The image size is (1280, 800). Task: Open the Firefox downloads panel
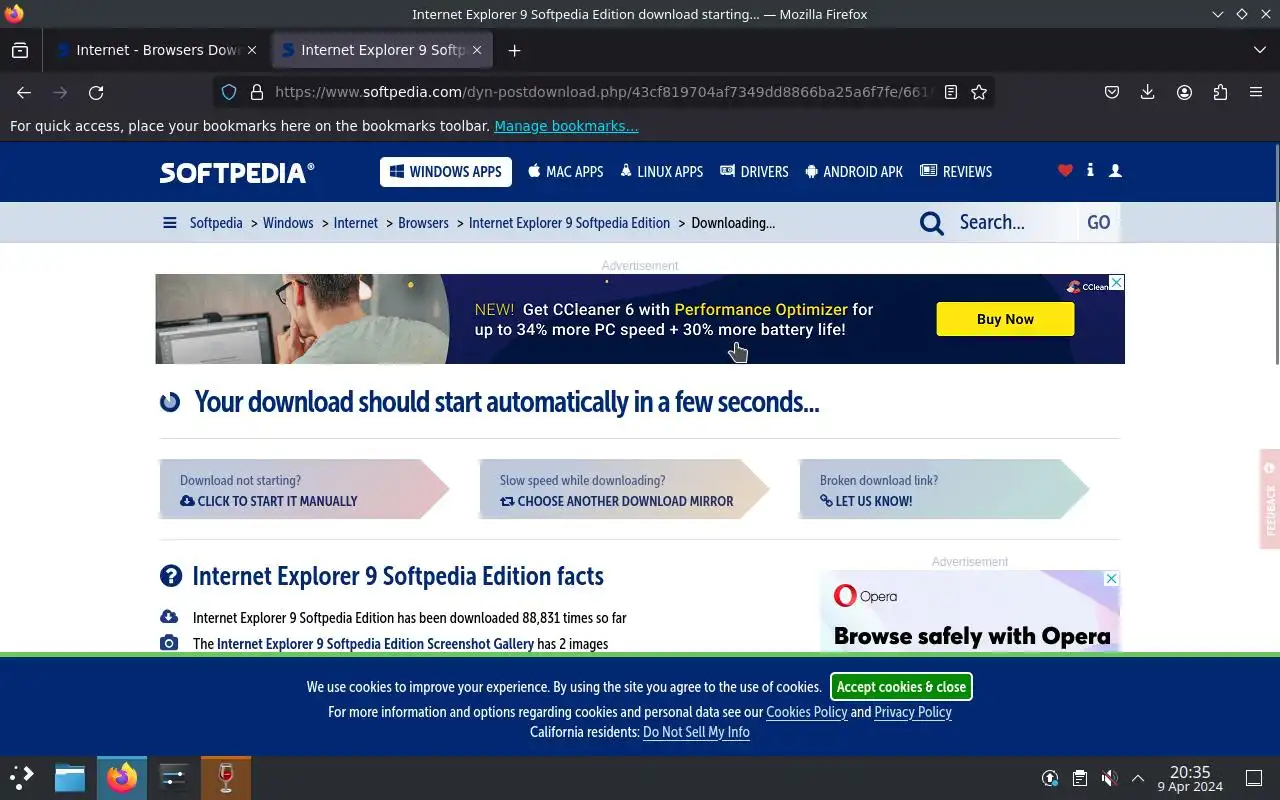tap(1147, 92)
